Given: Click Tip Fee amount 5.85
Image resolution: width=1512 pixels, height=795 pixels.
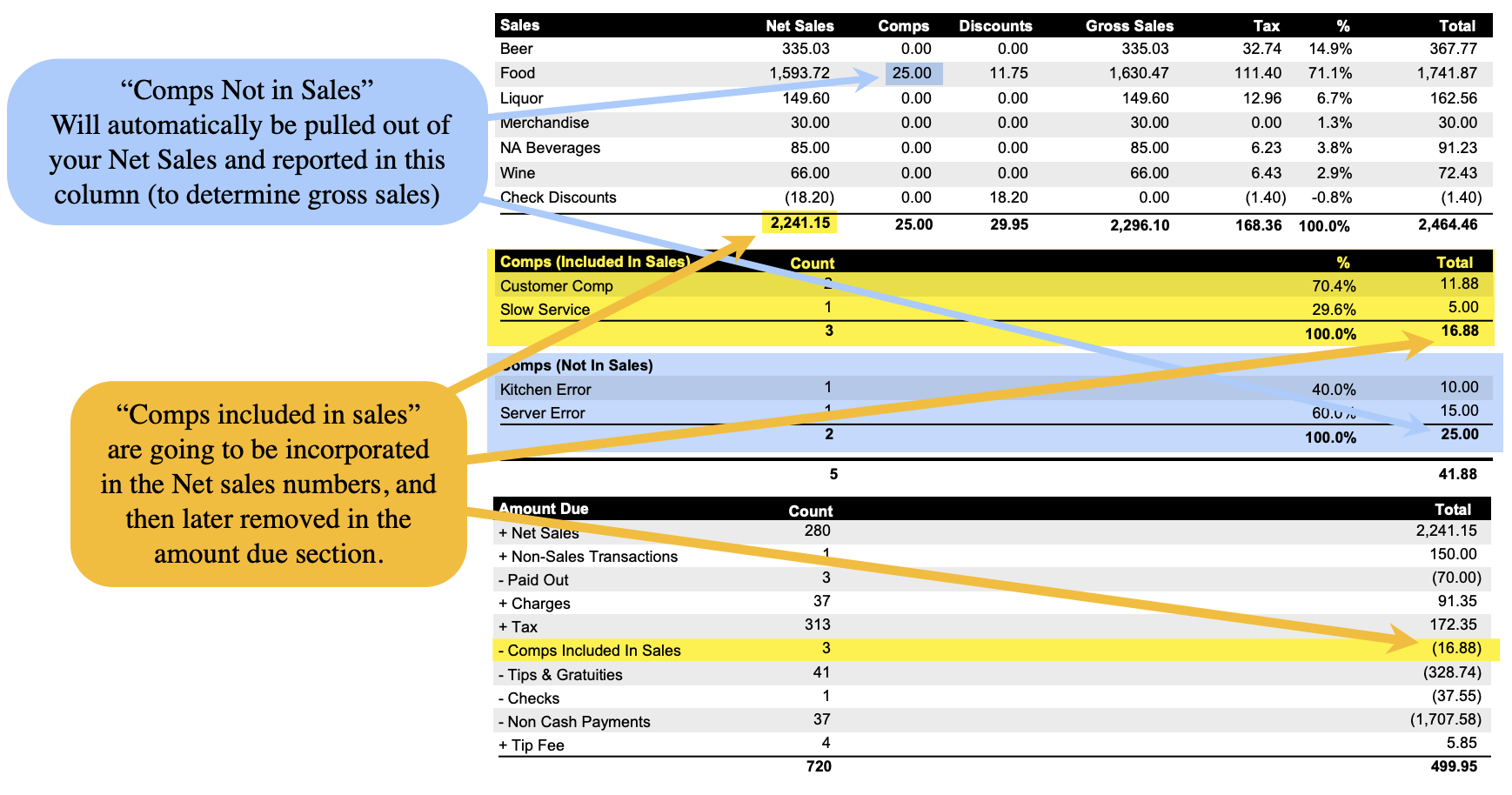Looking at the screenshot, I should pos(1462,743).
